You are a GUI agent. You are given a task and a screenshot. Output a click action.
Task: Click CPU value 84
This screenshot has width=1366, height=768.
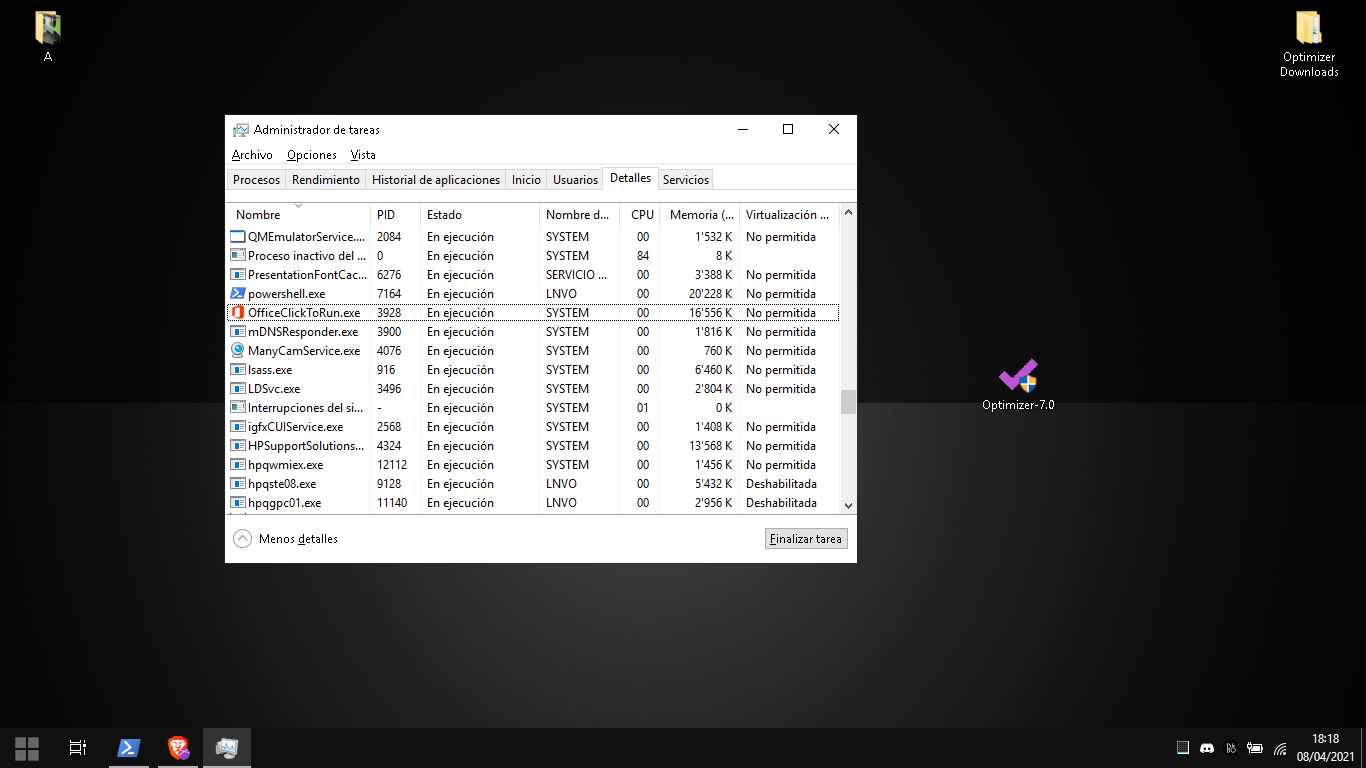pos(642,256)
